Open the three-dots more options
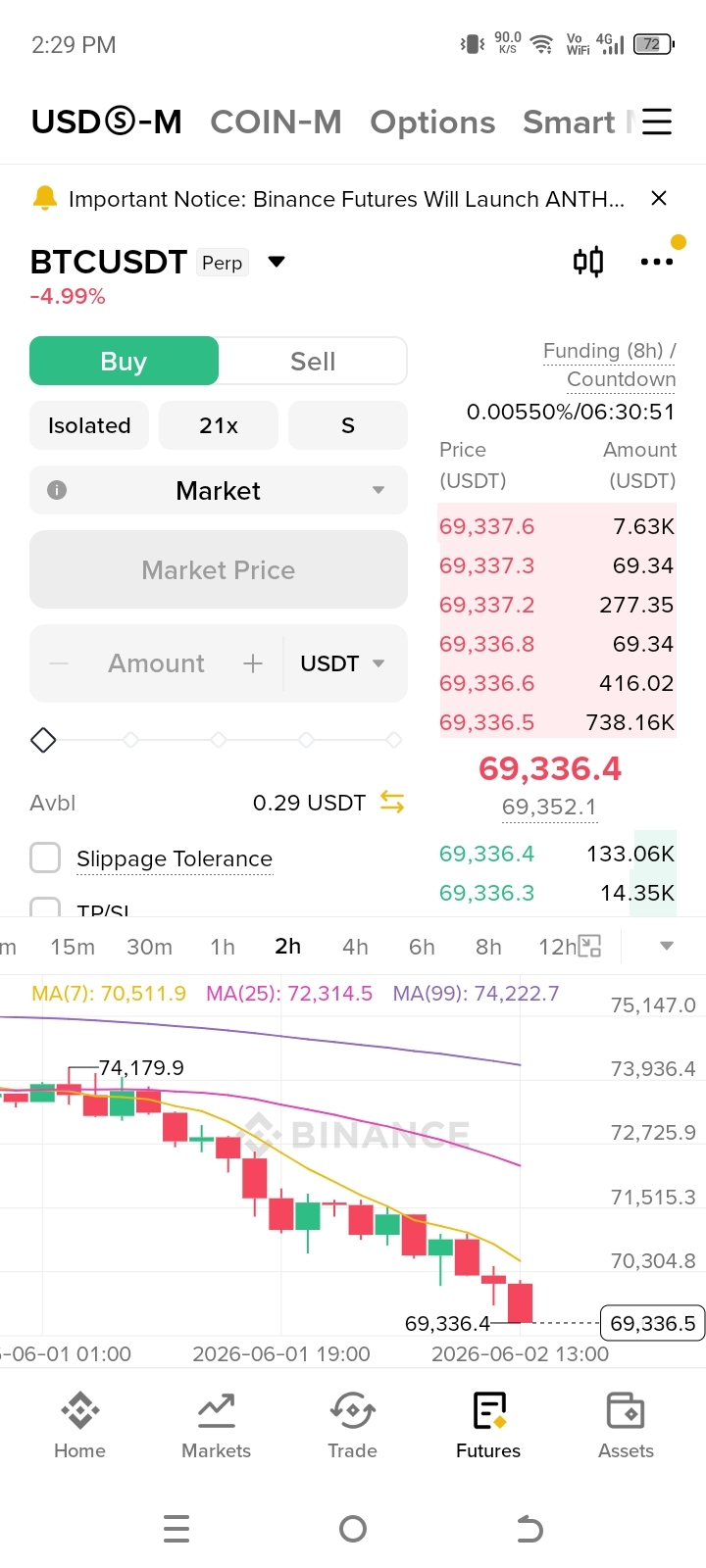 pos(656,262)
